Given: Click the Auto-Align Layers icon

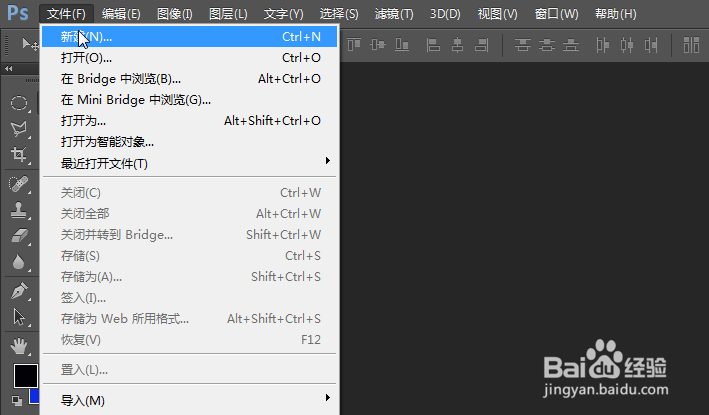Looking at the screenshot, I should point(691,45).
